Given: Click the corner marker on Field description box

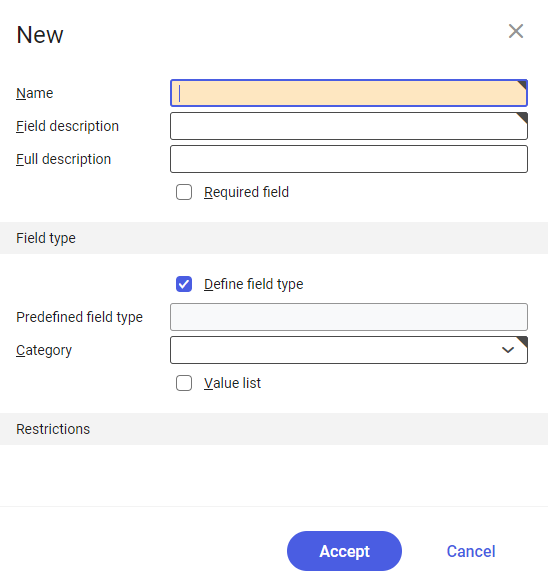Looking at the screenshot, I should coord(522,118).
